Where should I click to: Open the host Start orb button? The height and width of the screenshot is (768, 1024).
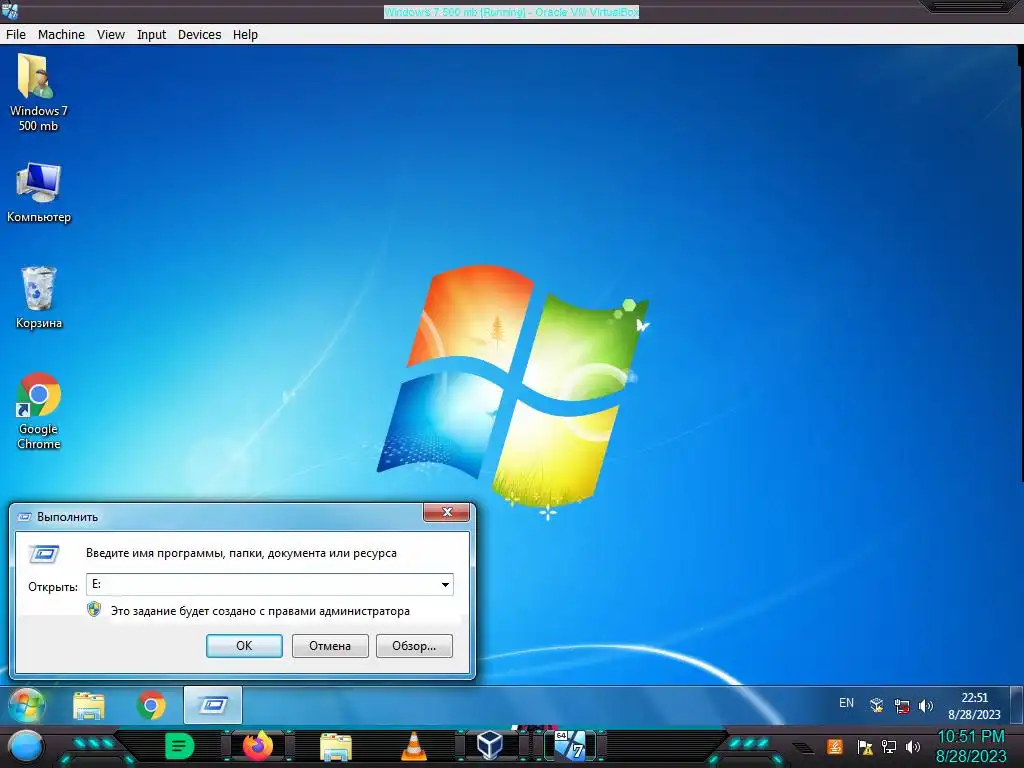pyautogui.click(x=25, y=747)
